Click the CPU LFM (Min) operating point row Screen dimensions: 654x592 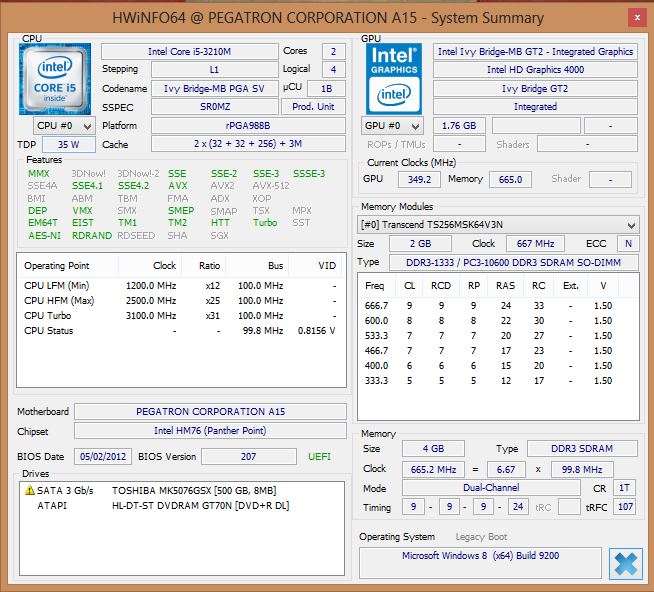click(181, 286)
